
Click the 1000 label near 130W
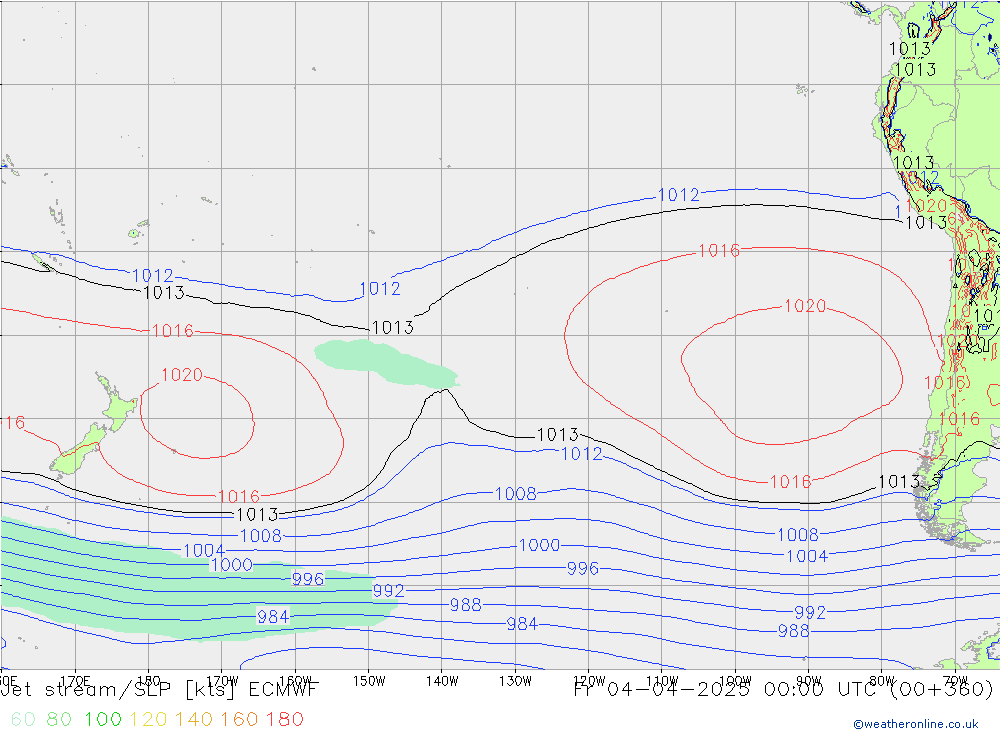[540, 545]
